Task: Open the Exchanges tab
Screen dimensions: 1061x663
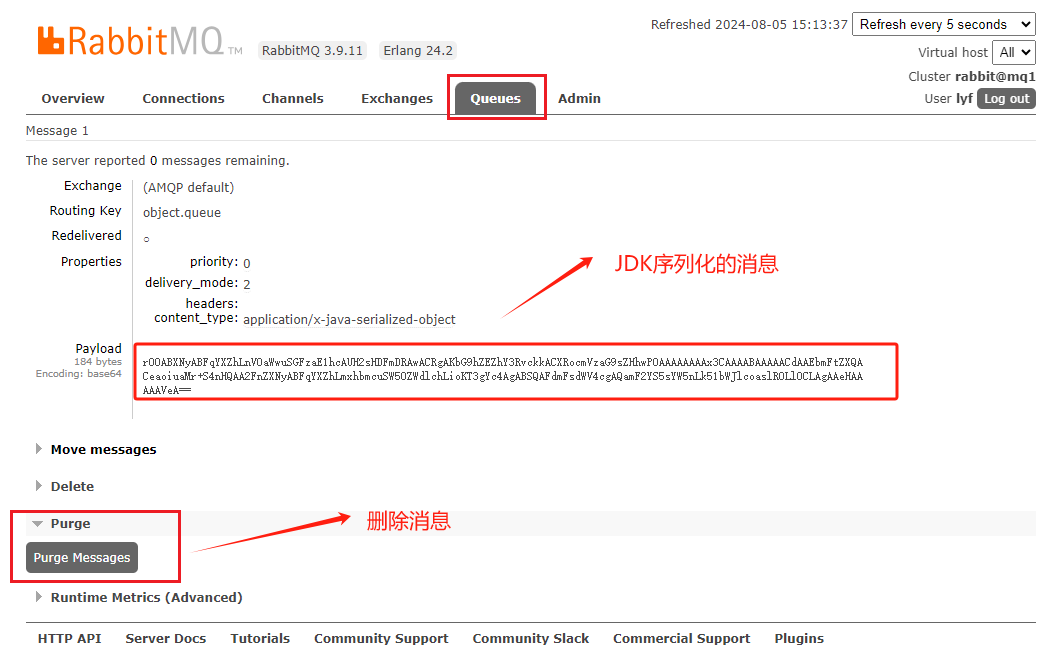Action: coord(397,99)
